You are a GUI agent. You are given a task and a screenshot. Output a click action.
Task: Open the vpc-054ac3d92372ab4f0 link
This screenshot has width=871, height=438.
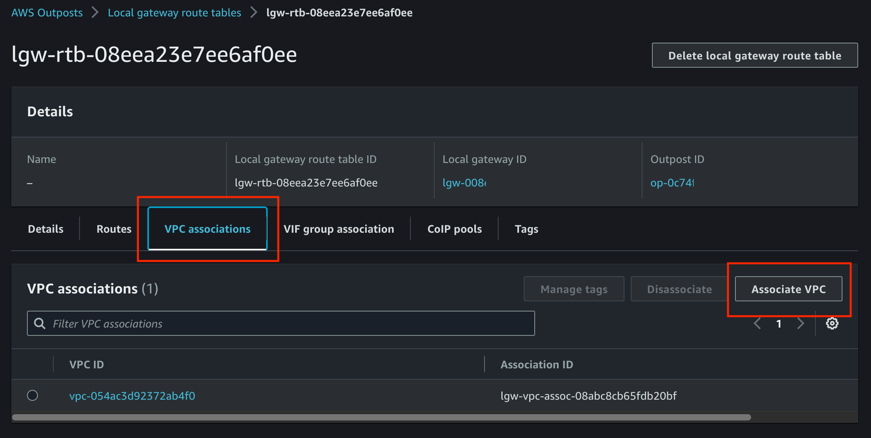132,396
